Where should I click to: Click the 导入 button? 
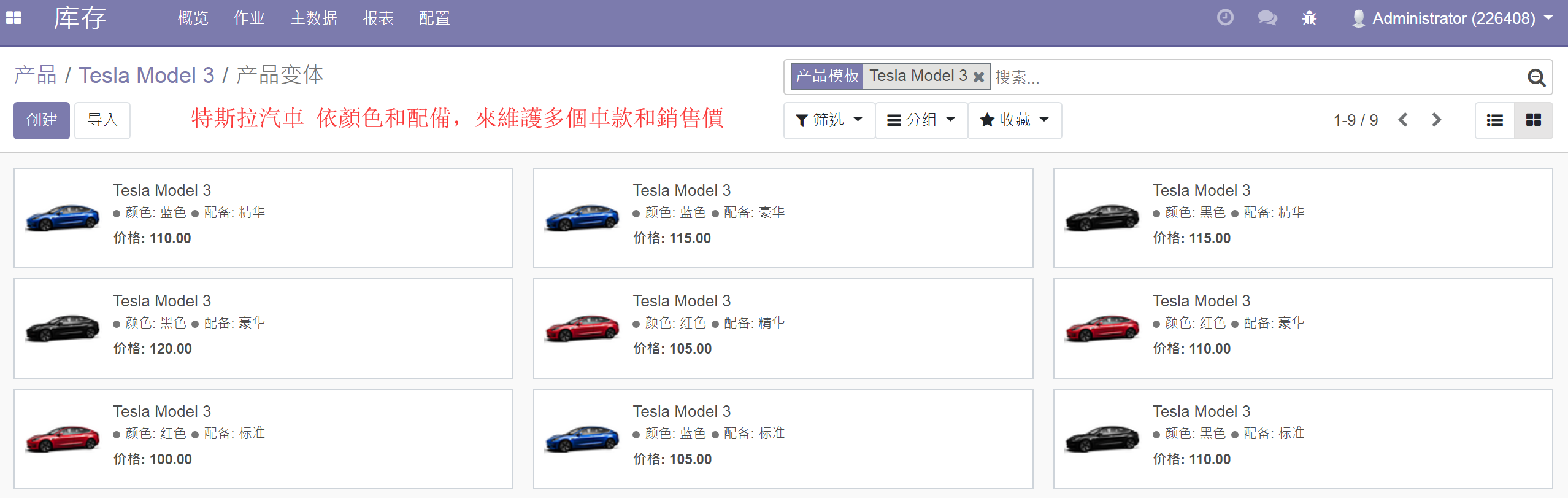click(x=102, y=120)
